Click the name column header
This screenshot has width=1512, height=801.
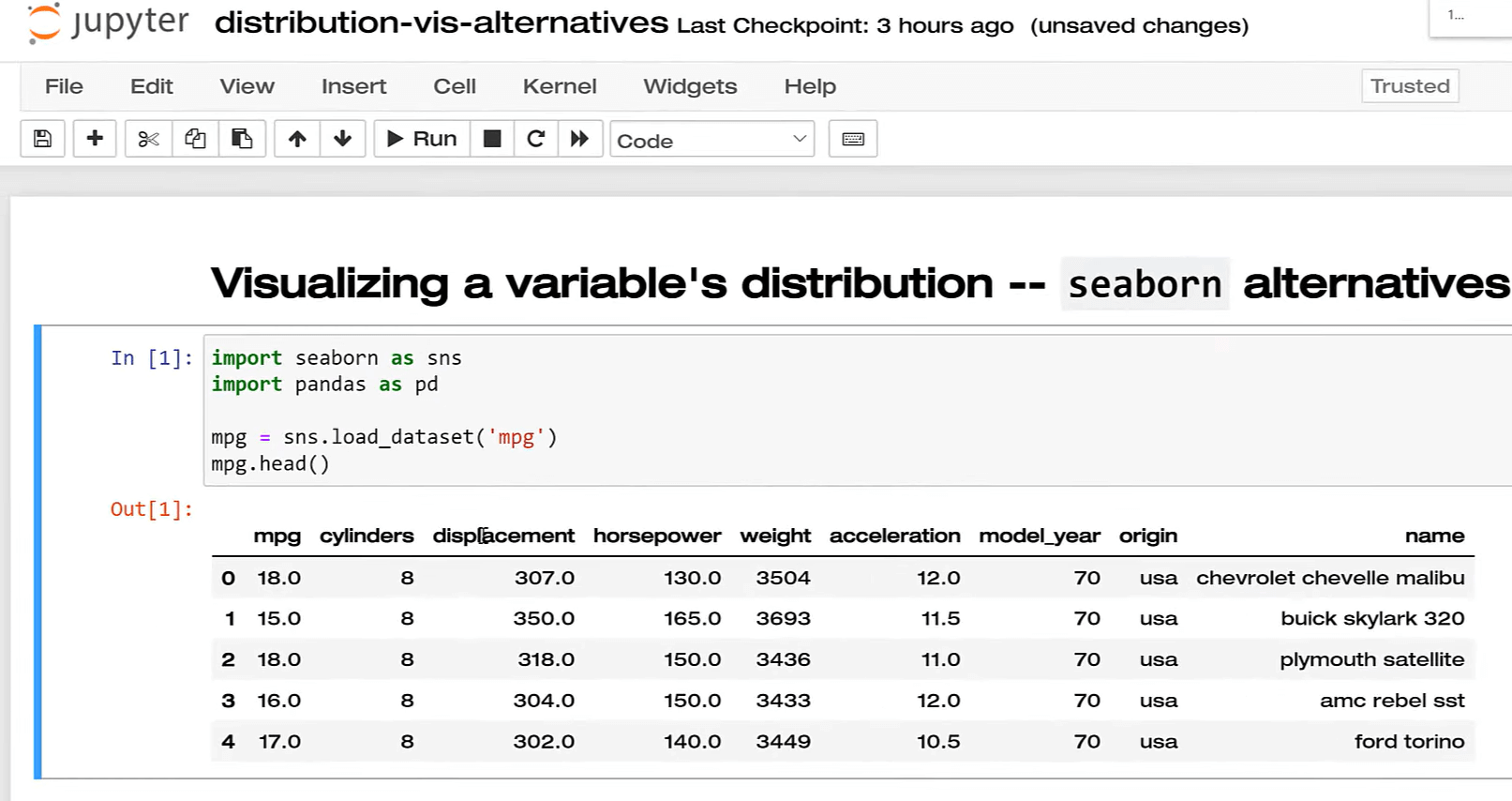pos(1434,536)
